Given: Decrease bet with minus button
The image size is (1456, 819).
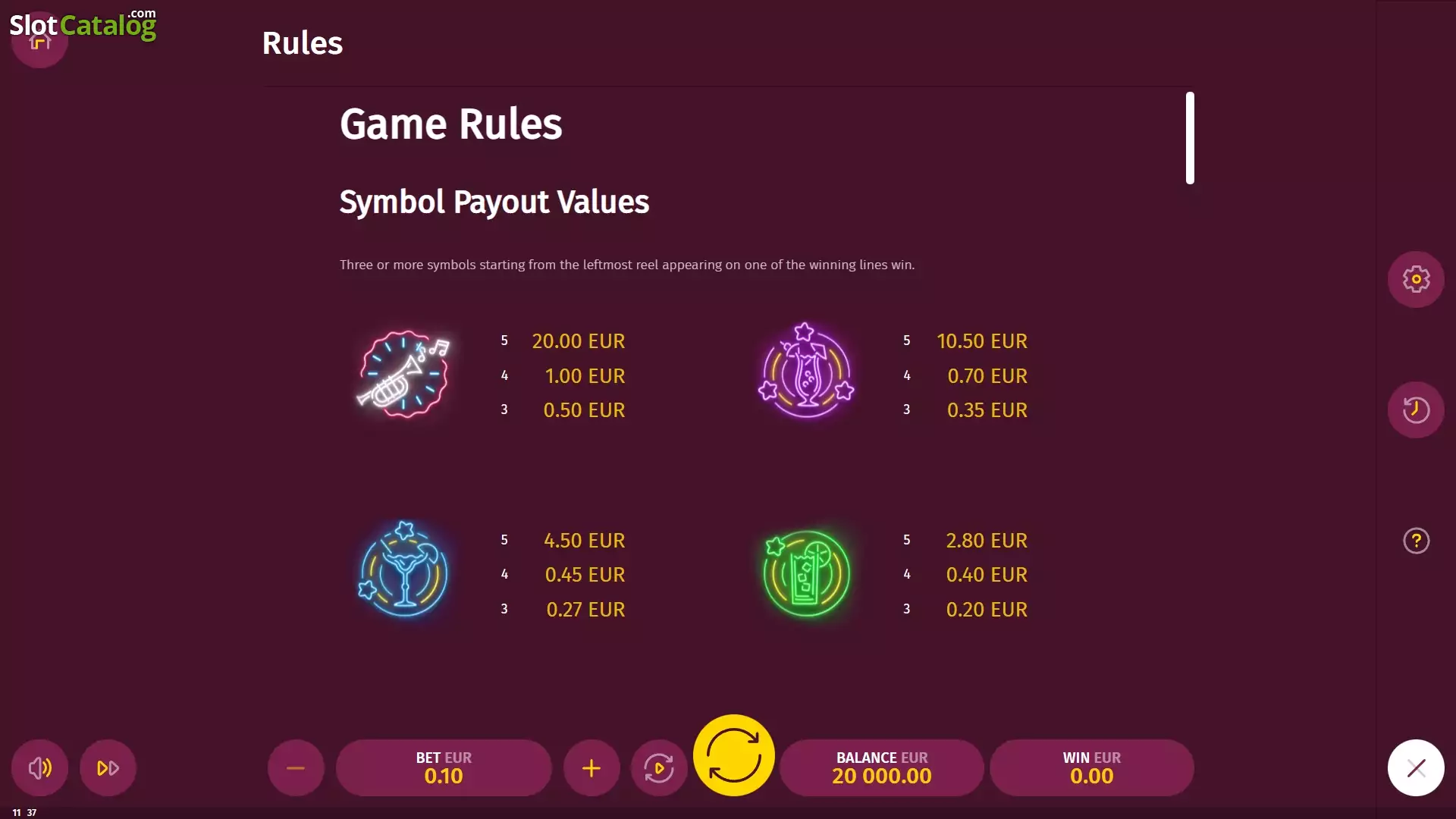Looking at the screenshot, I should tap(296, 768).
